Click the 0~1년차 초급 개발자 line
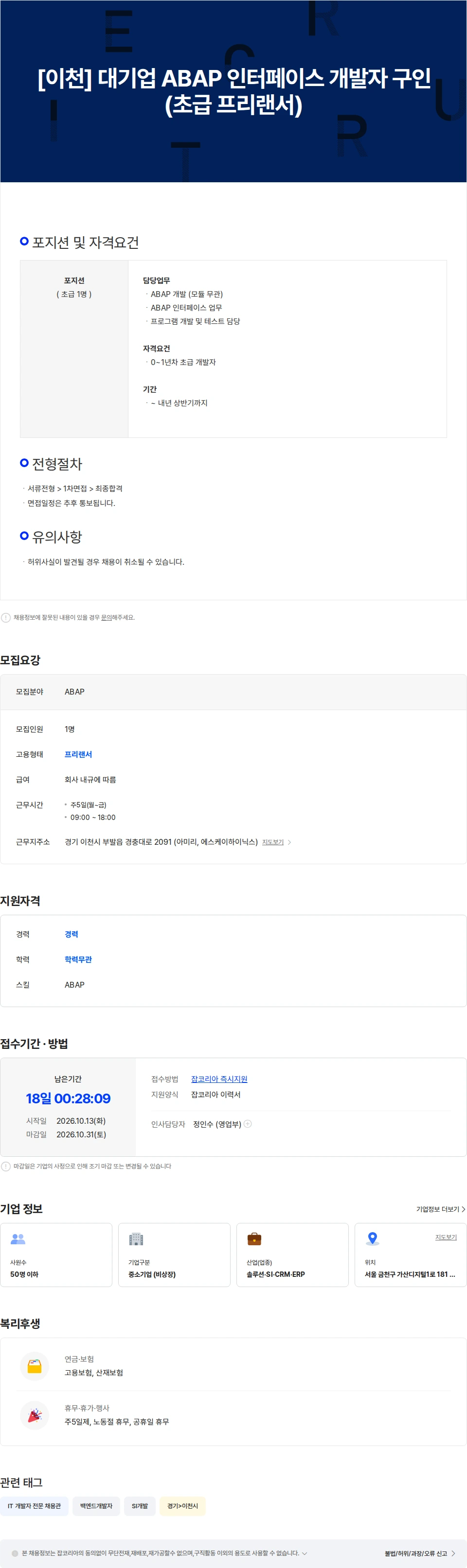Image resolution: width=467 pixels, height=1568 pixels. [x=183, y=362]
